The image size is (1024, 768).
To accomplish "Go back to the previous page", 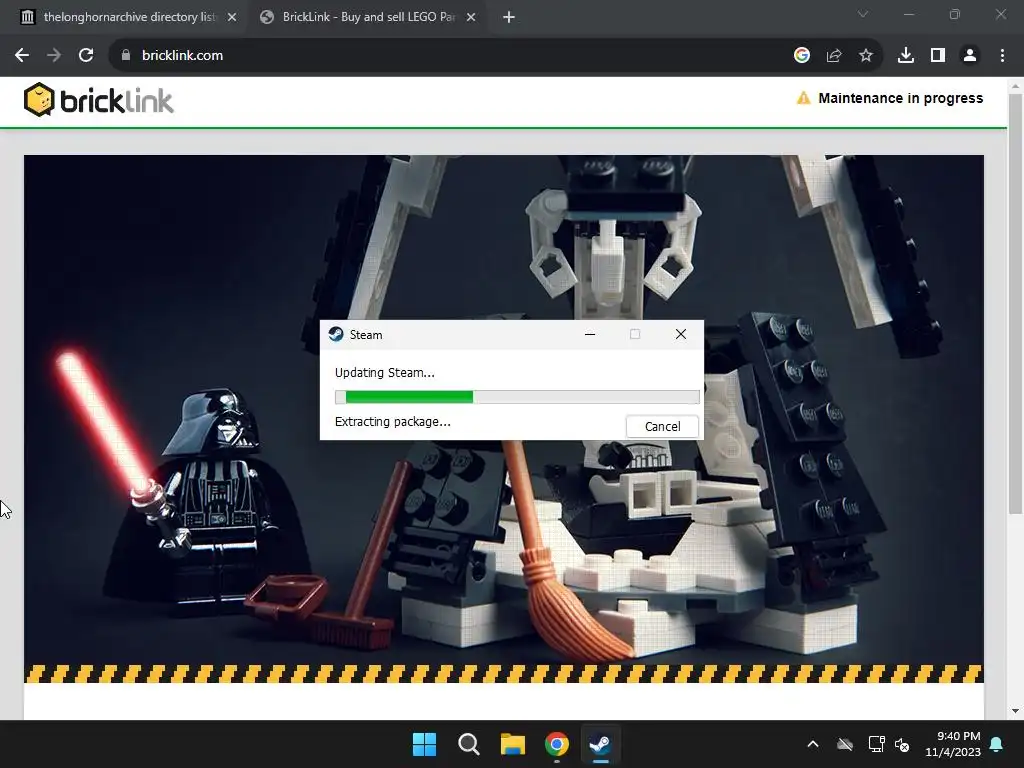I will [x=22, y=56].
